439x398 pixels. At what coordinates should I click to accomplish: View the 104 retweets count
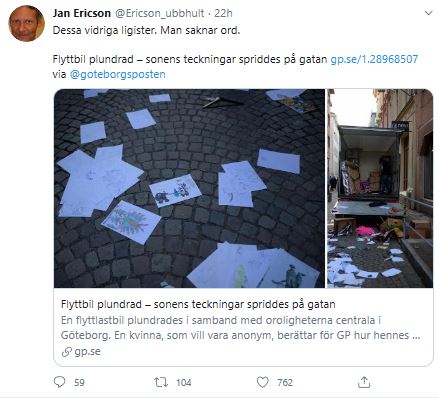point(184,382)
